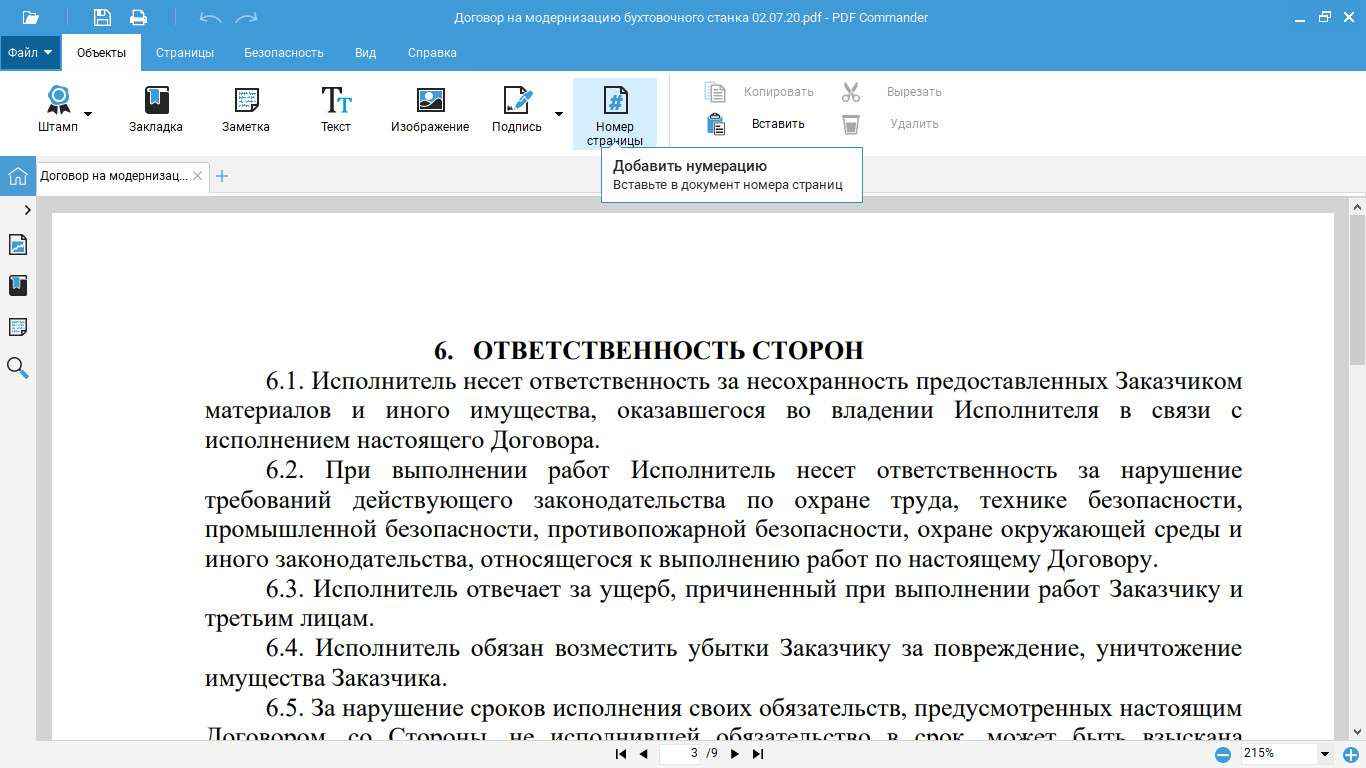The height and width of the screenshot is (768, 1366).
Task: Click the vertical scrollbar thumb
Action: click(1357, 290)
